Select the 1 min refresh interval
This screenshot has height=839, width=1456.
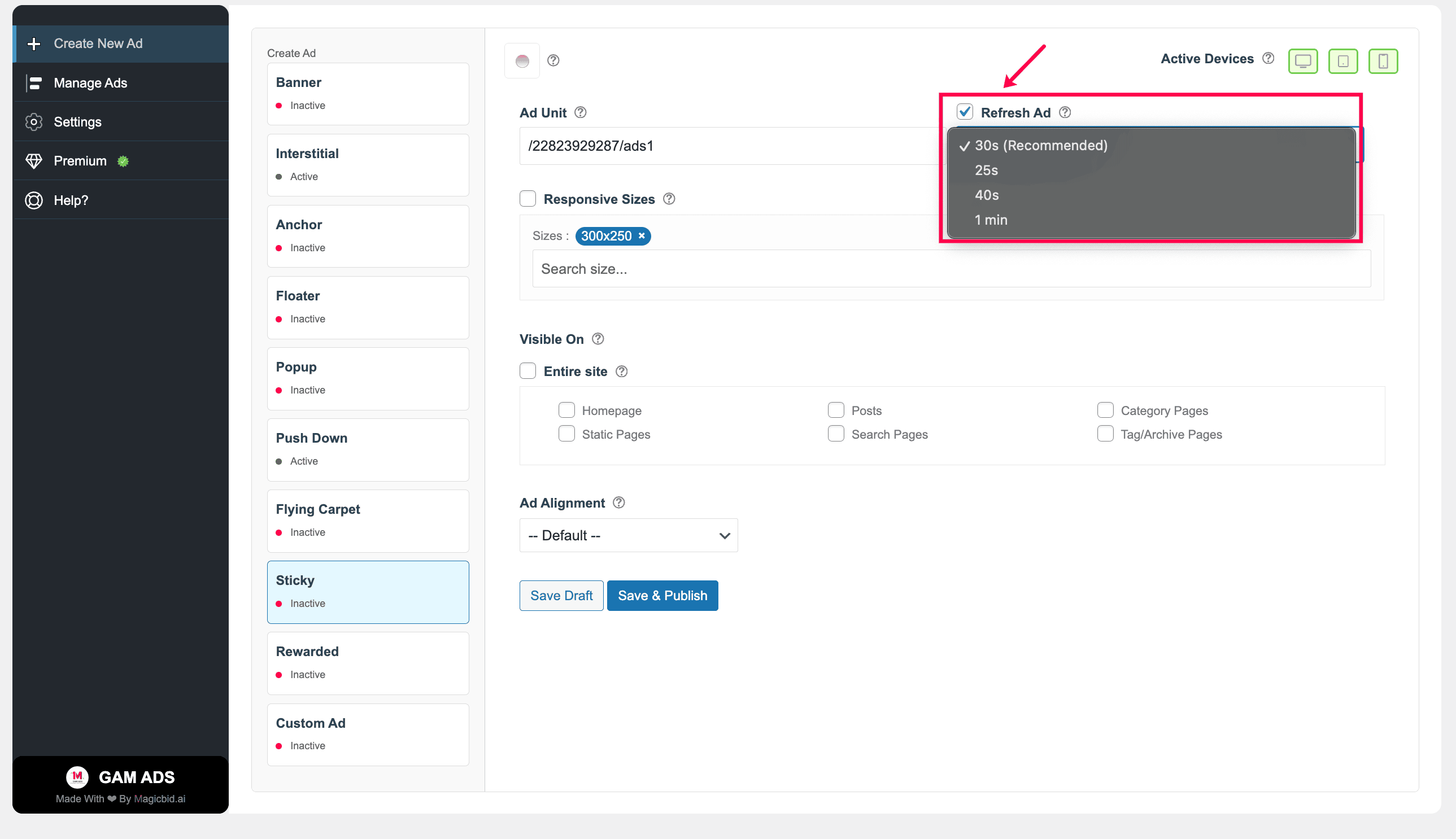tap(1151, 220)
